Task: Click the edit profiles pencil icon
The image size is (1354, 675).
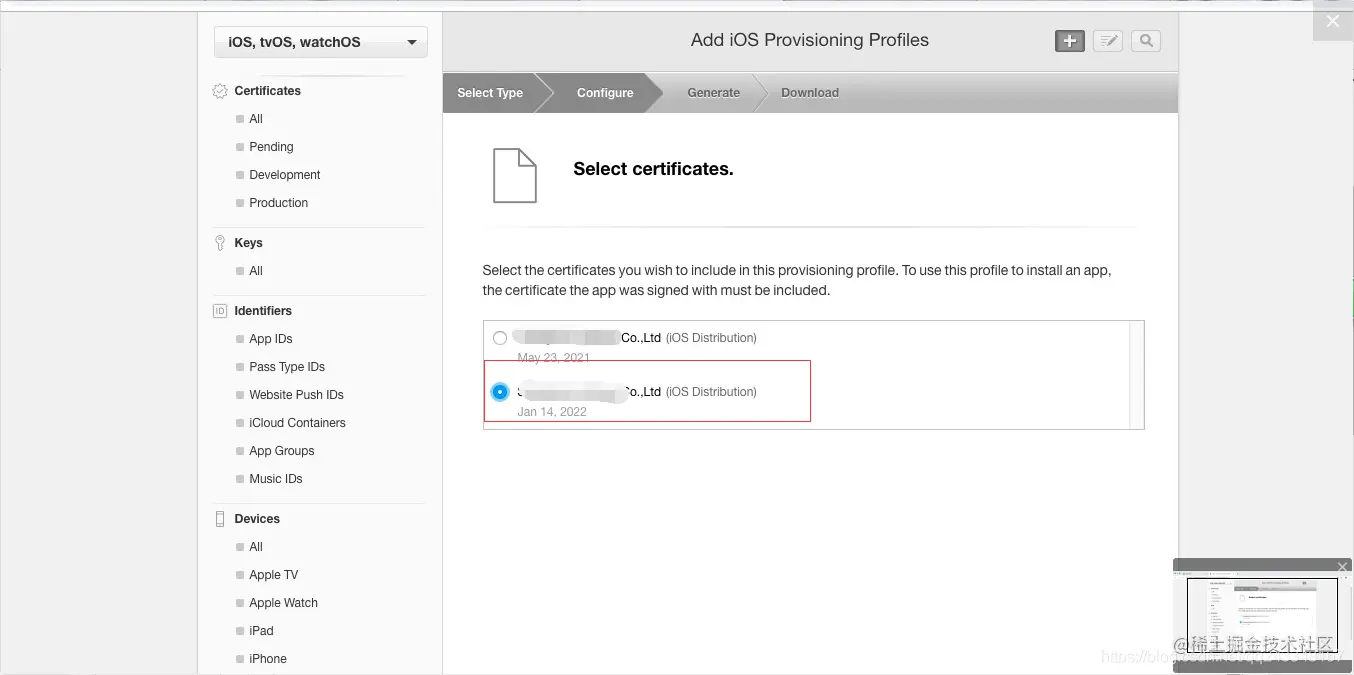Action: point(1108,41)
